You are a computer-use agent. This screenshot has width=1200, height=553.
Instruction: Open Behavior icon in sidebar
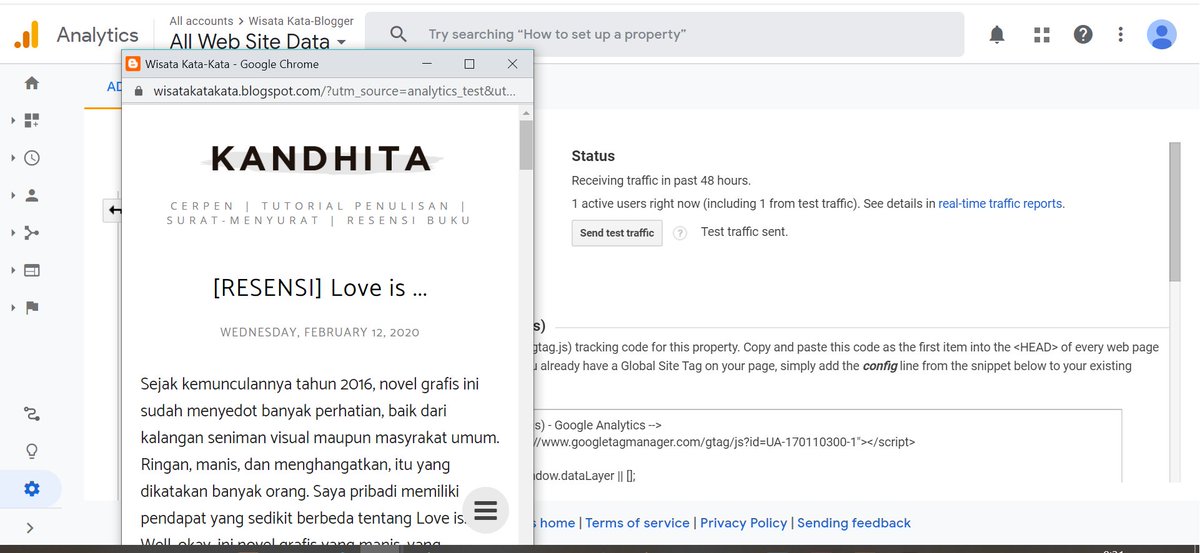point(32,270)
